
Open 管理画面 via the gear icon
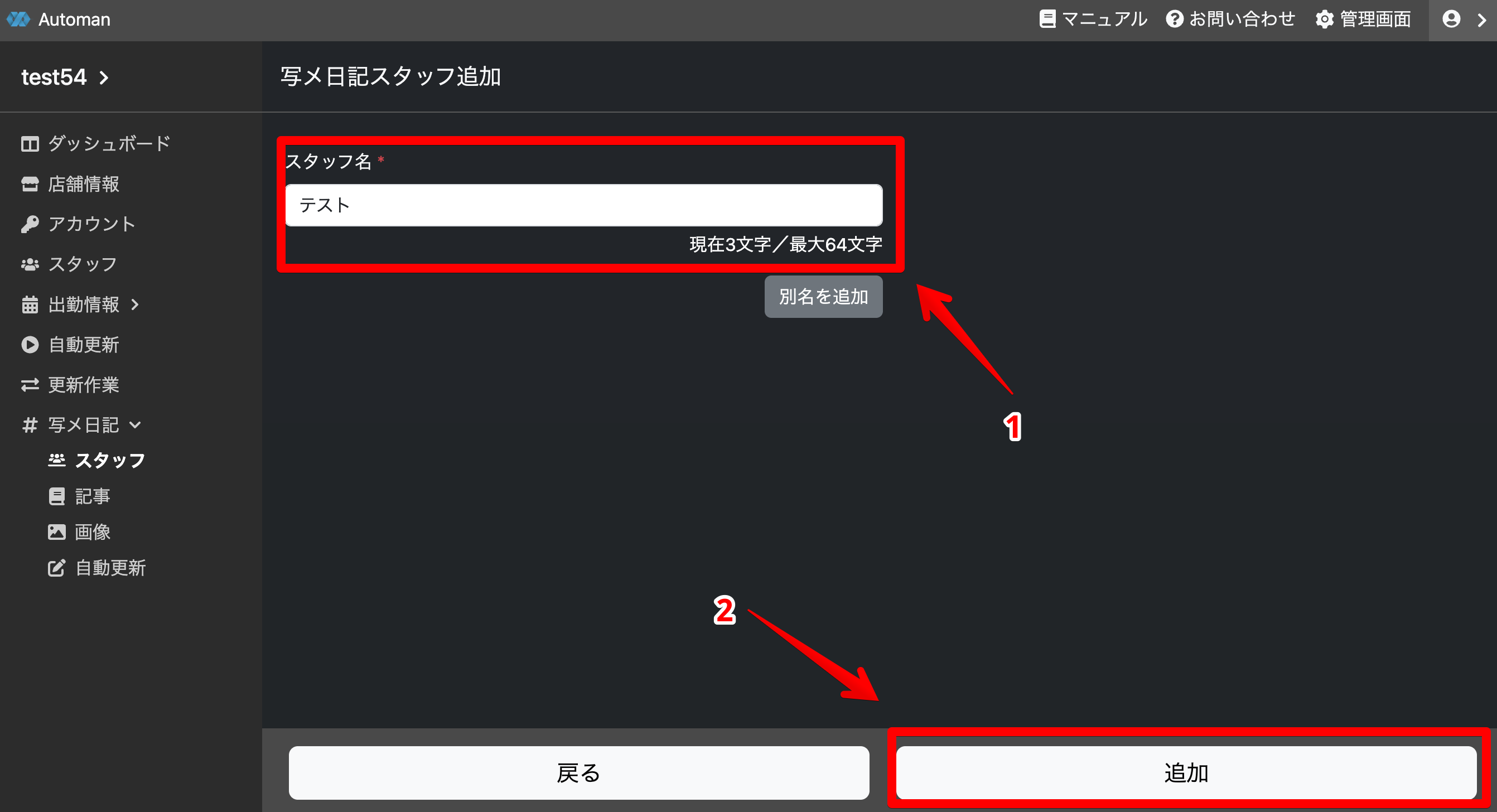(x=1325, y=19)
